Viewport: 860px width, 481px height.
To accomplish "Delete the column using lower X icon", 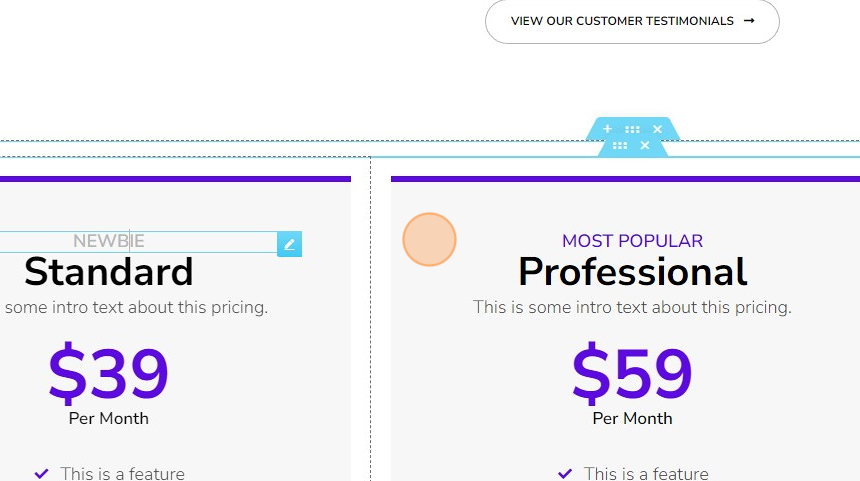I will [645, 145].
